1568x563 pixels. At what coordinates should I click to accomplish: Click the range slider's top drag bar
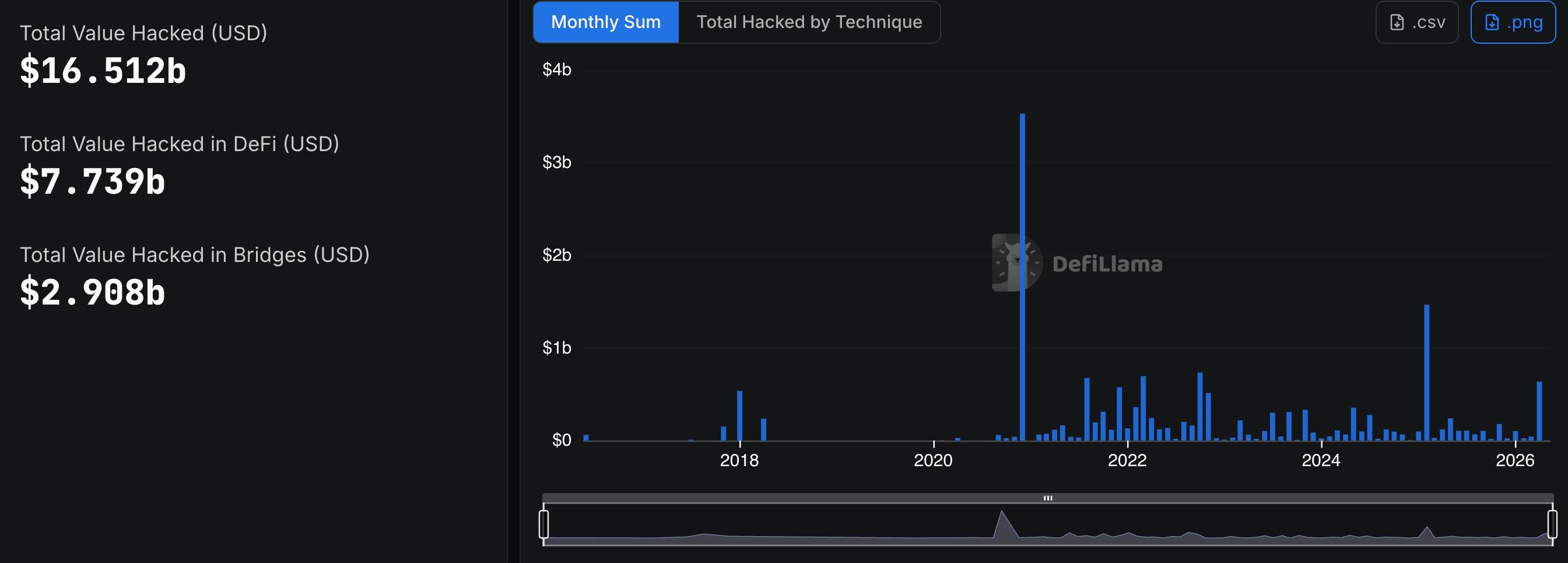[x=1047, y=498]
